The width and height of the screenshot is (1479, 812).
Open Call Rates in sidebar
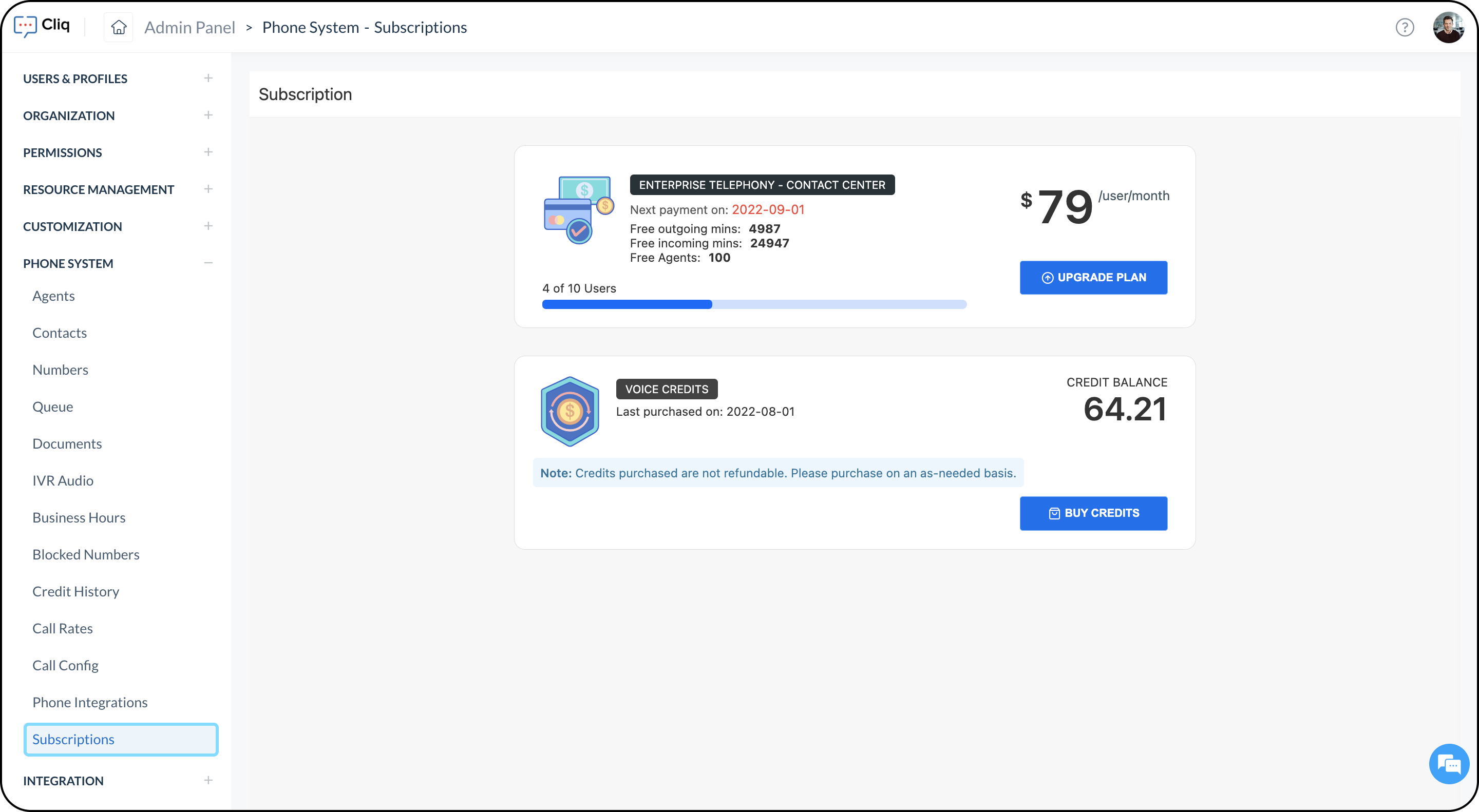coord(62,628)
